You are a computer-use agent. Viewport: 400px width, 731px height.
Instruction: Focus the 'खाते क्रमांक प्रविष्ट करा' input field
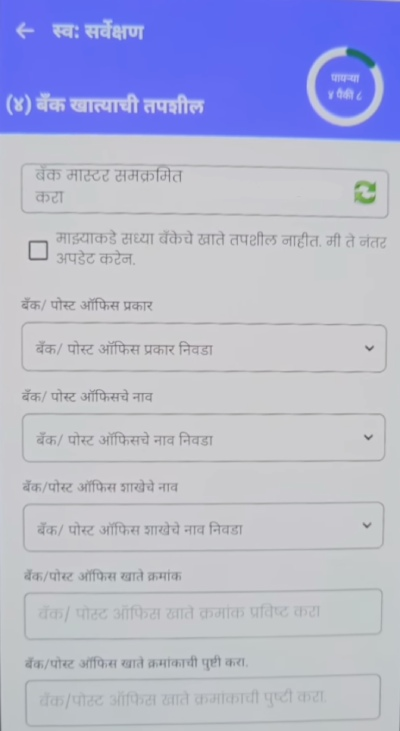coord(203,614)
